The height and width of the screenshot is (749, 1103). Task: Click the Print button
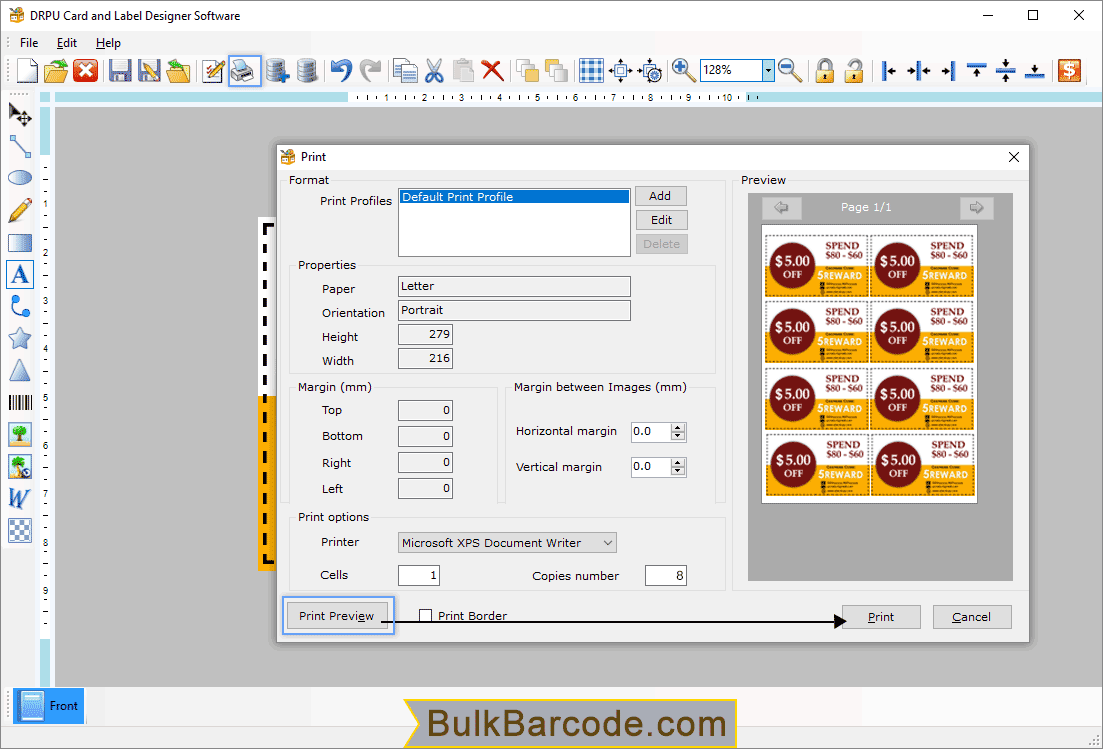[x=881, y=617]
